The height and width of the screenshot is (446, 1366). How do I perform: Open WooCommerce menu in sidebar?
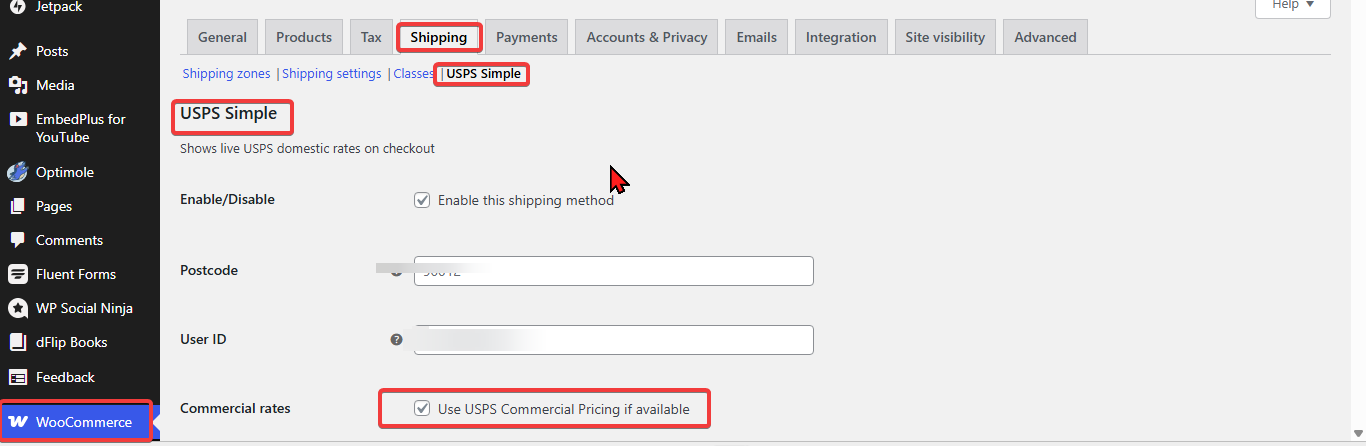point(77,422)
